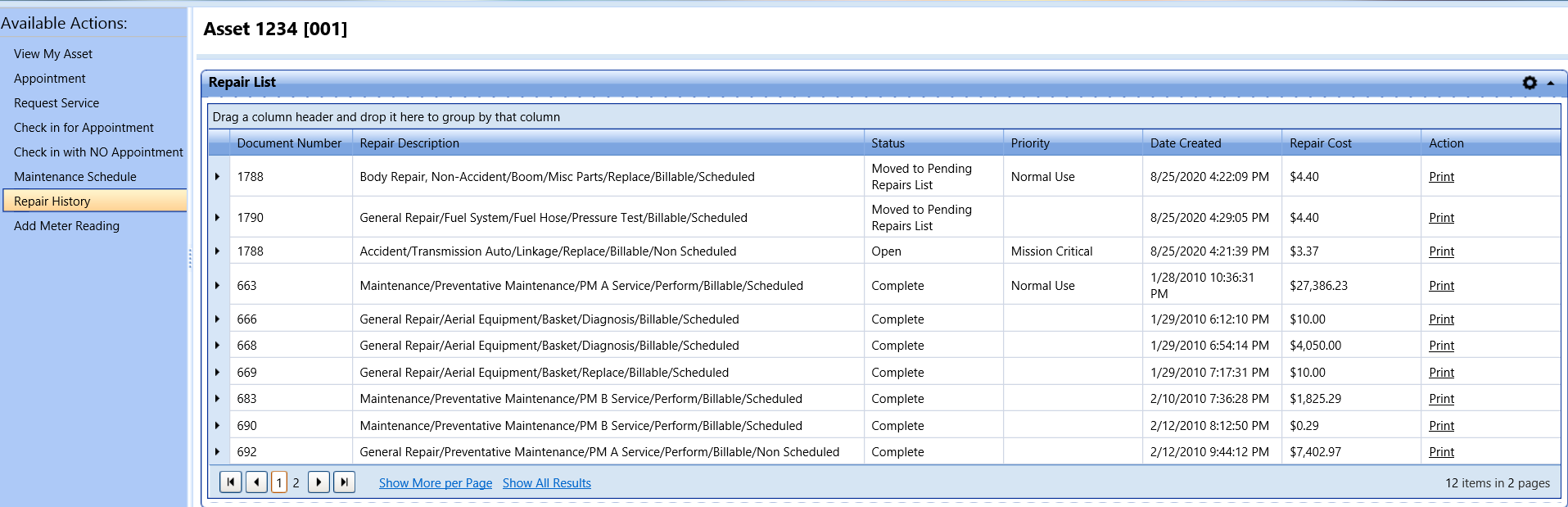
Task: Sort by the Document Number column header
Action: (291, 143)
